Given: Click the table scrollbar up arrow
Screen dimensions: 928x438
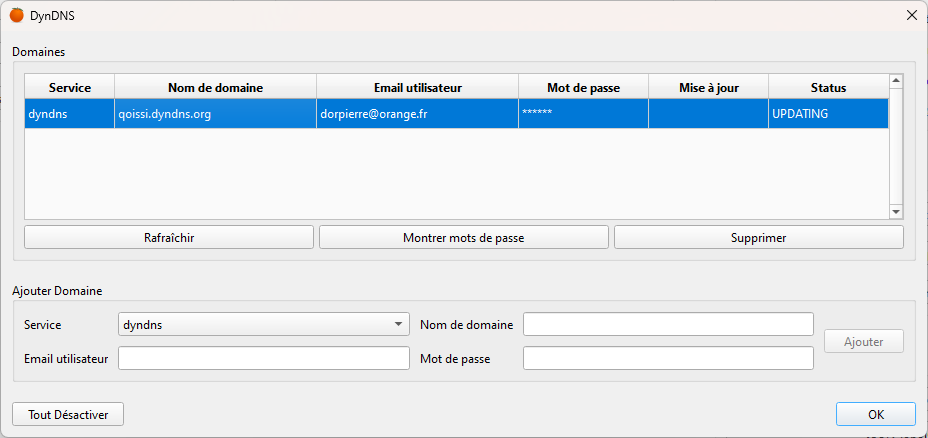Looking at the screenshot, I should point(895,80).
